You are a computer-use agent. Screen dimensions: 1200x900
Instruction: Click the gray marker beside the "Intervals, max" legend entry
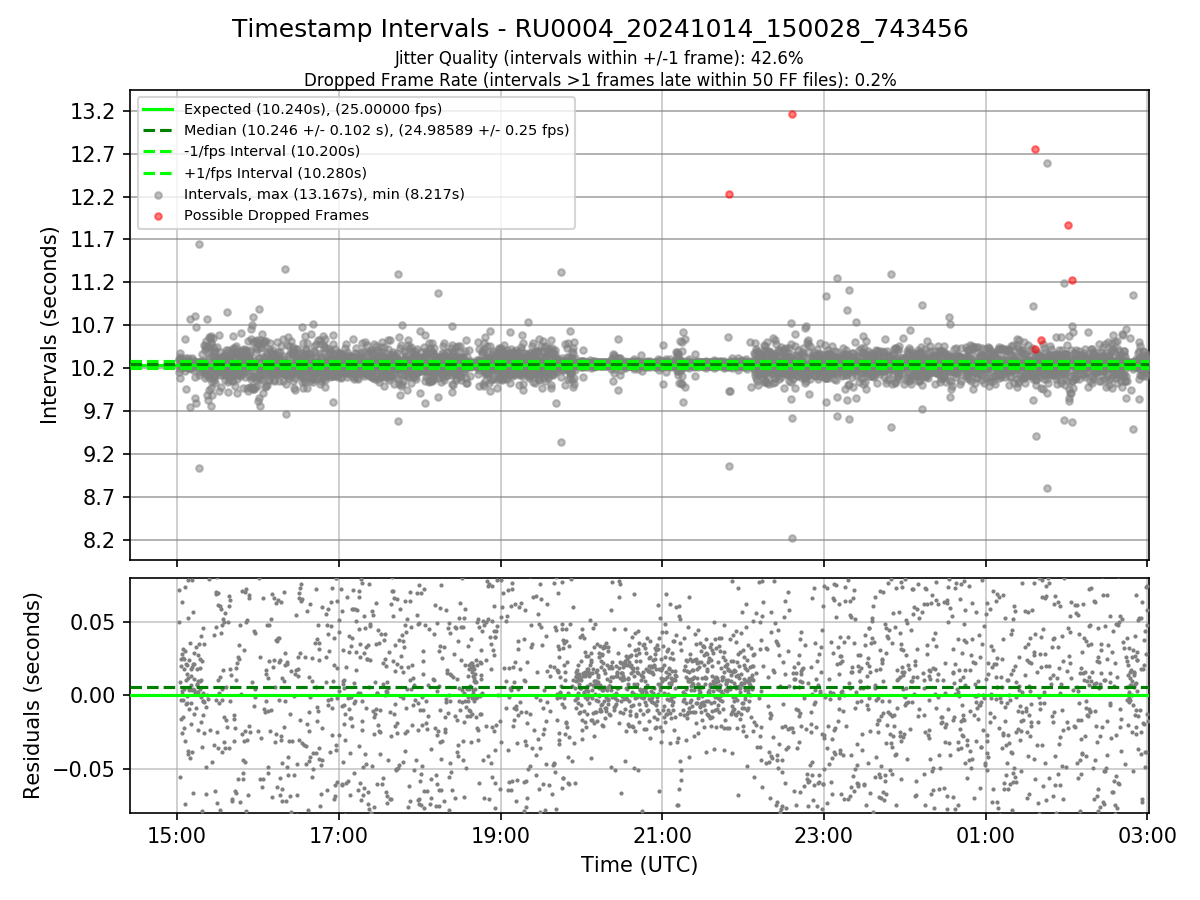pyautogui.click(x=158, y=194)
